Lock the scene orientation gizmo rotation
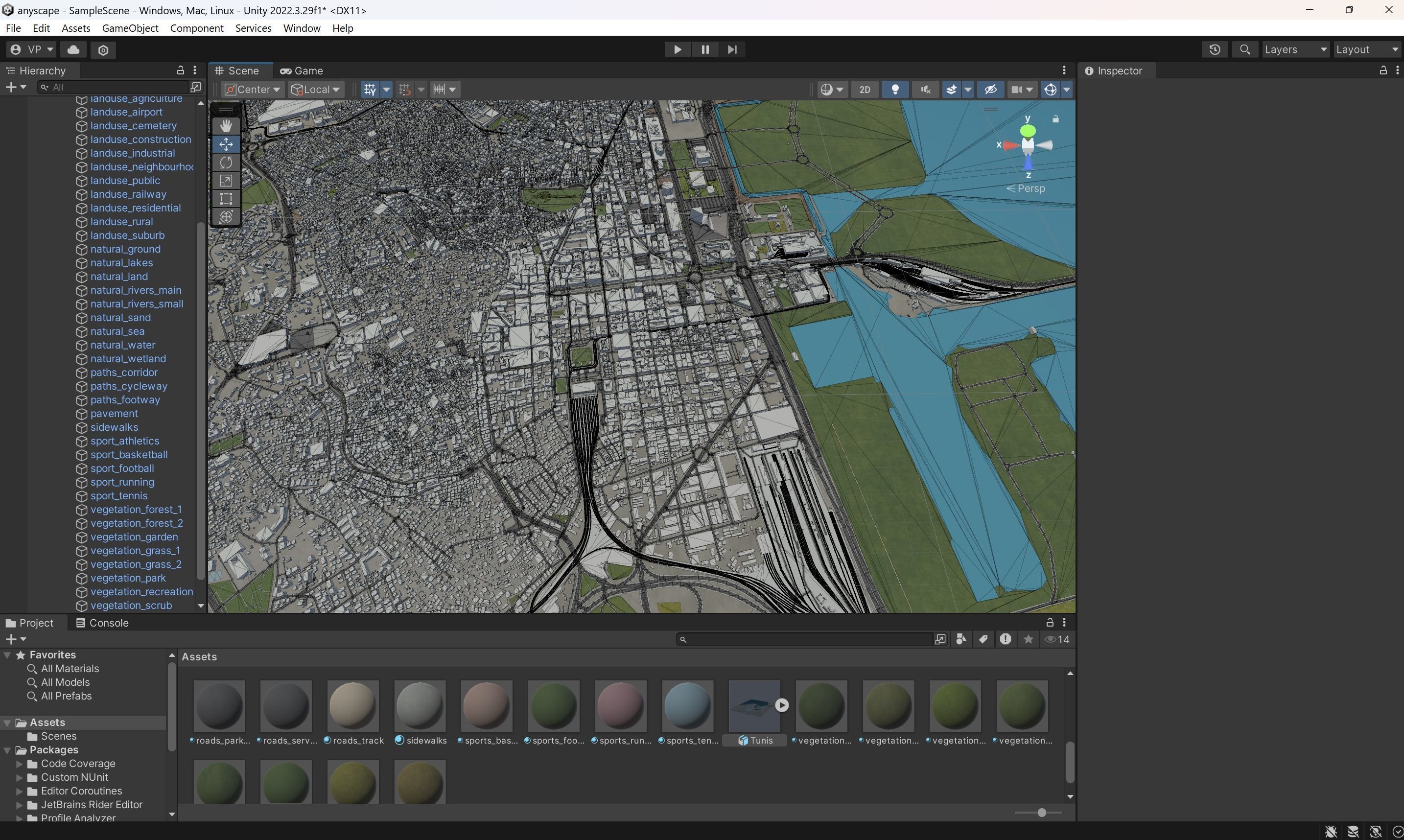This screenshot has height=840, width=1404. point(1055,119)
